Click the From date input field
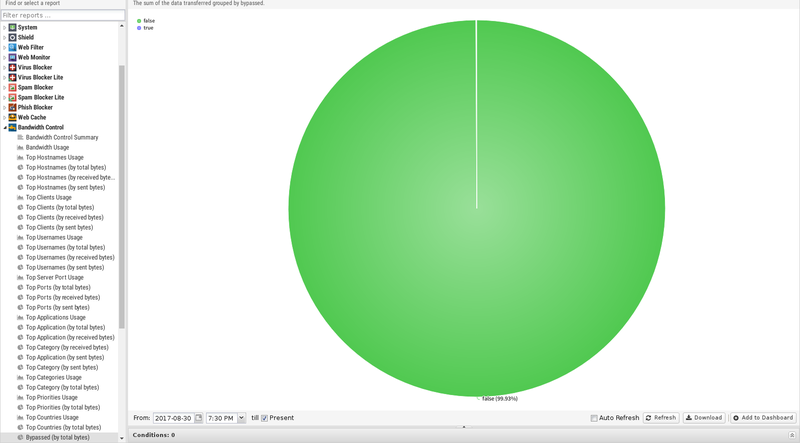Viewport: 800px width, 443px height. (x=173, y=418)
